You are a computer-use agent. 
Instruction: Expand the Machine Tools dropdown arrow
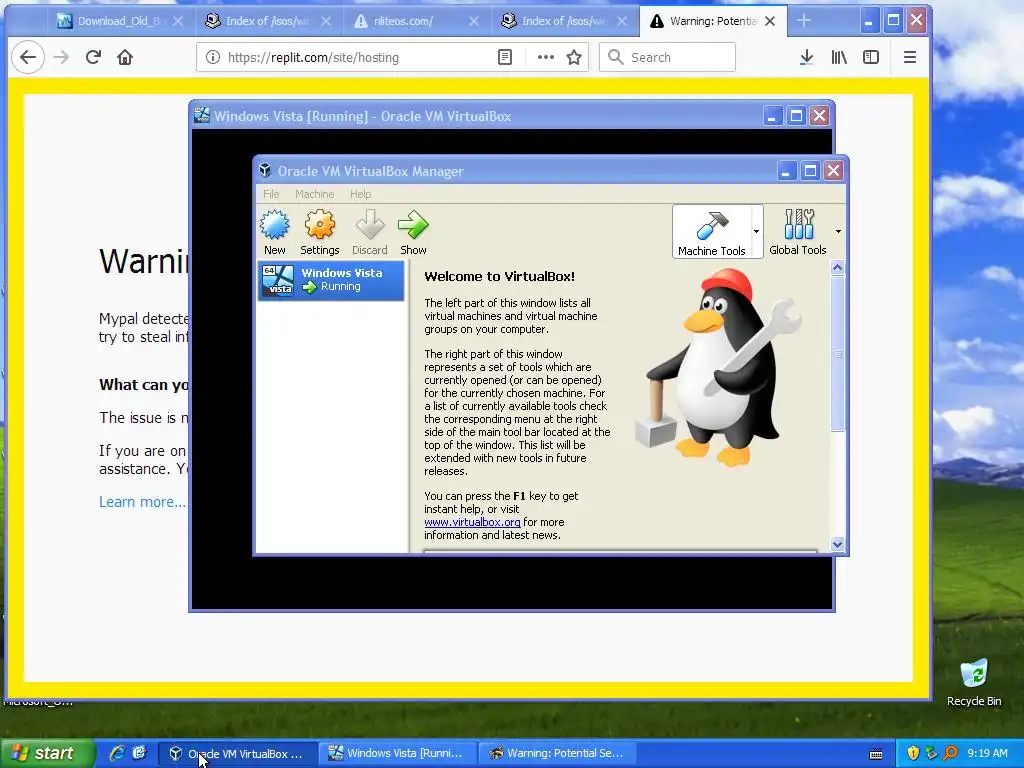coord(756,231)
